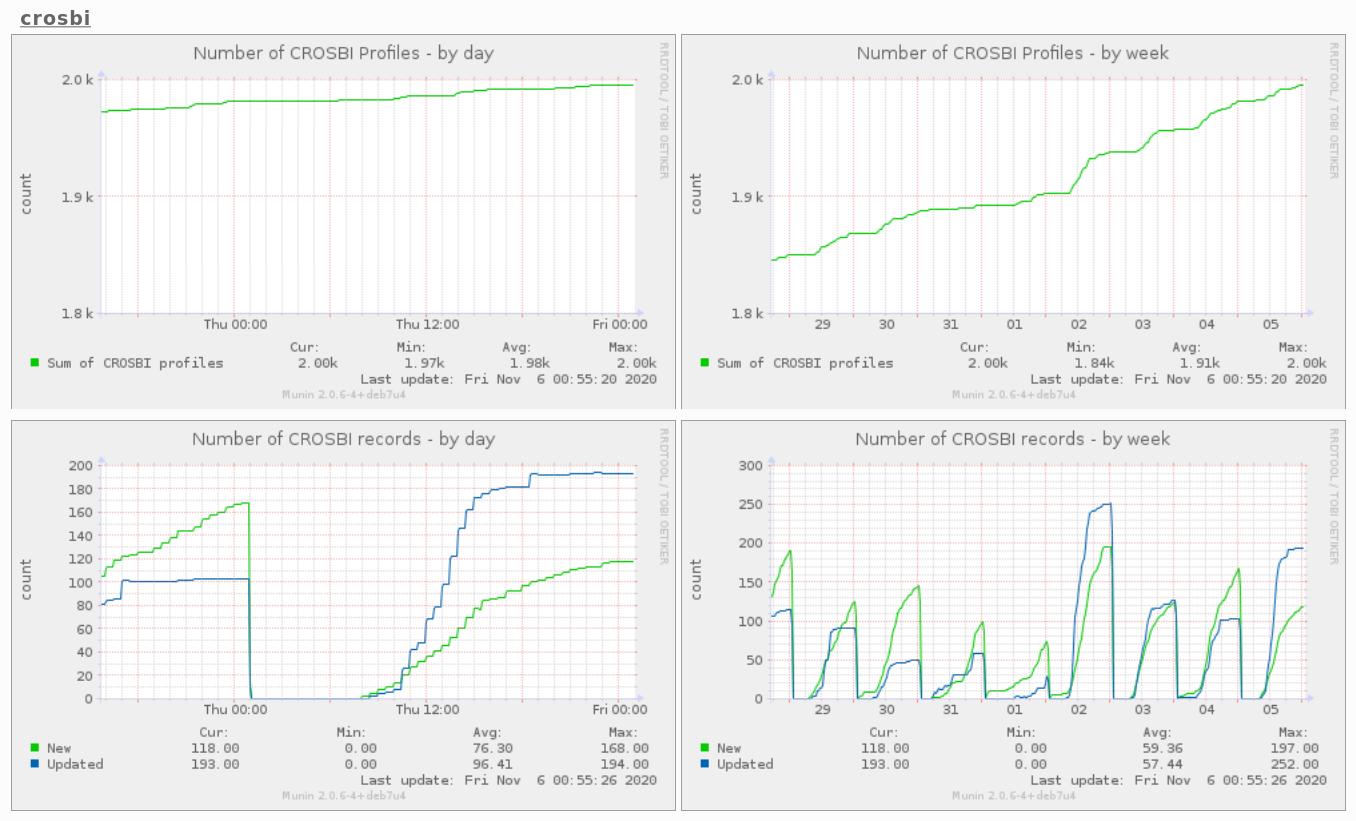Image resolution: width=1356 pixels, height=821 pixels.
Task: Click Last update timestamp in Profiles by week
Action: [x=1178, y=379]
